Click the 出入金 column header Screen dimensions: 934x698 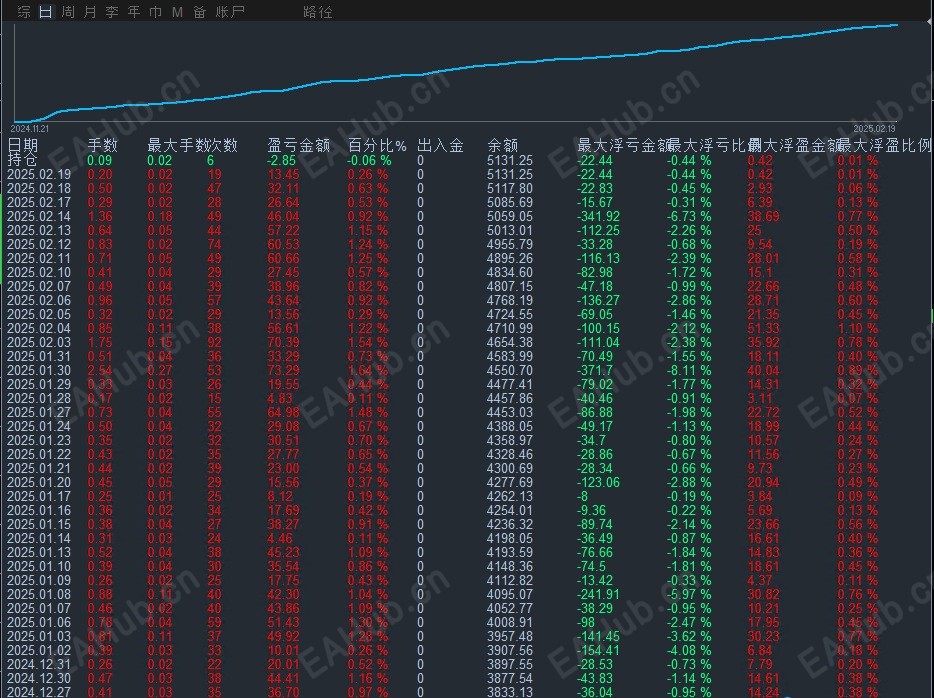(441, 143)
